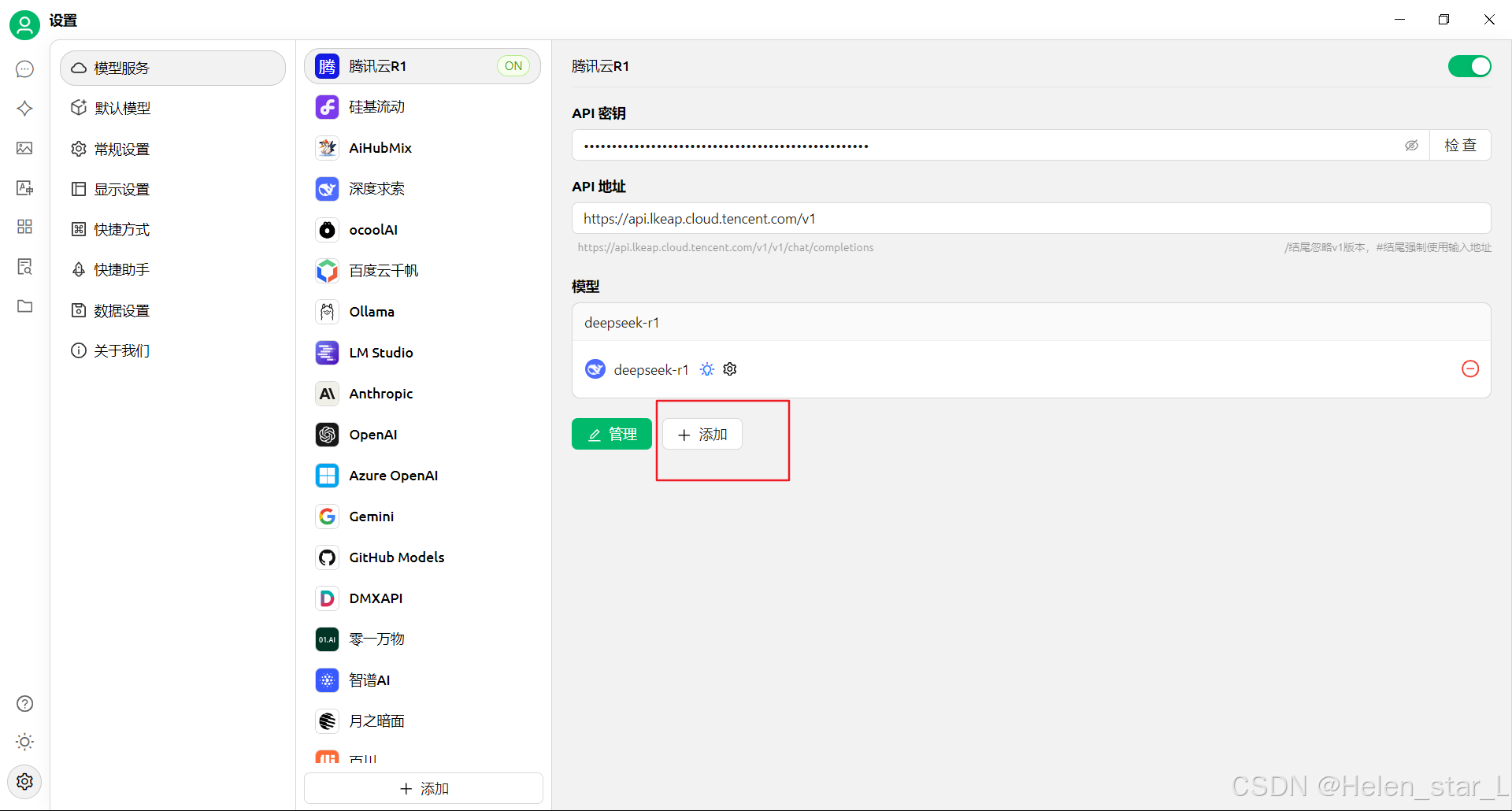Click 添加 to add a model

coord(702,434)
